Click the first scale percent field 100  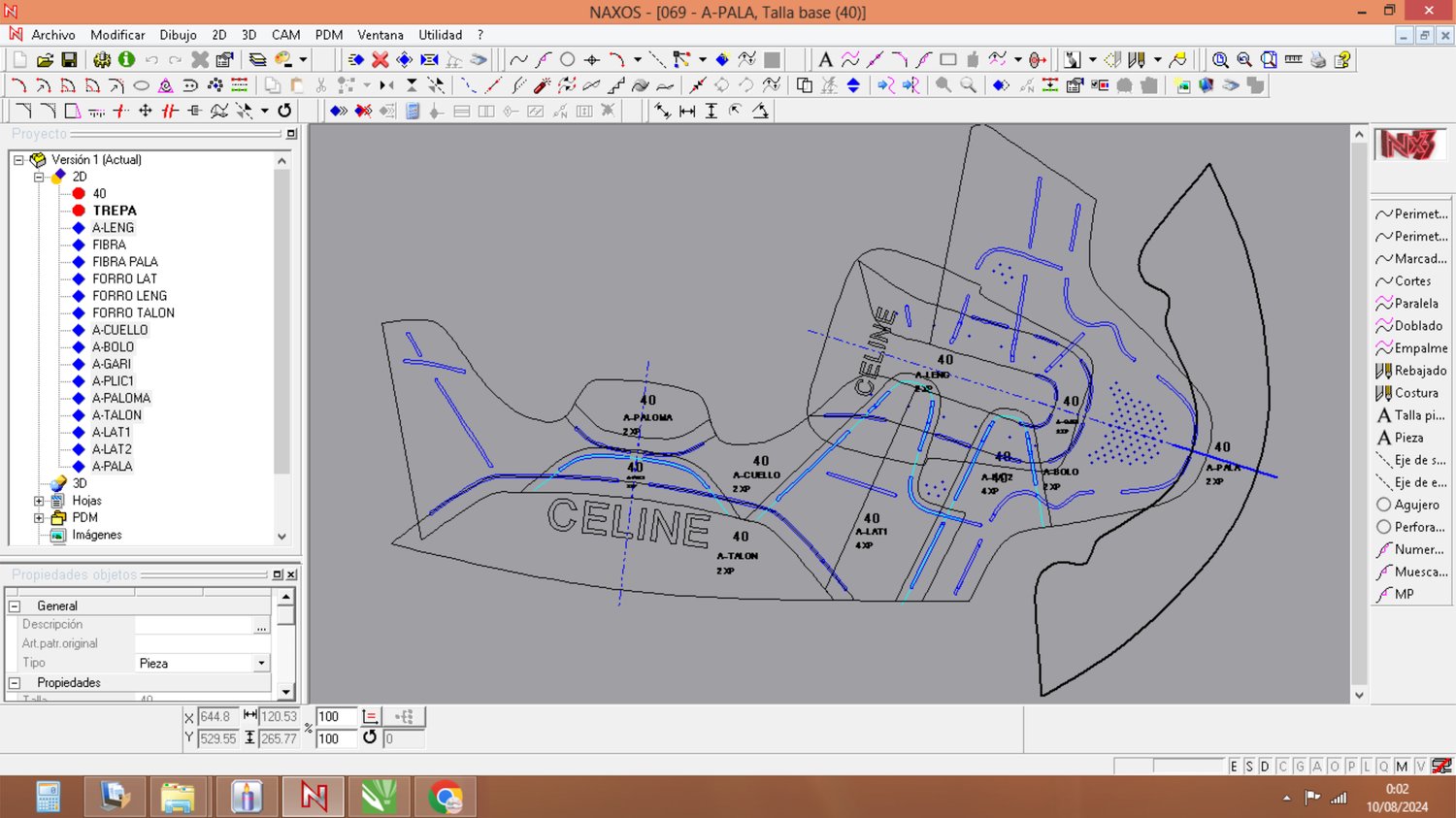337,717
